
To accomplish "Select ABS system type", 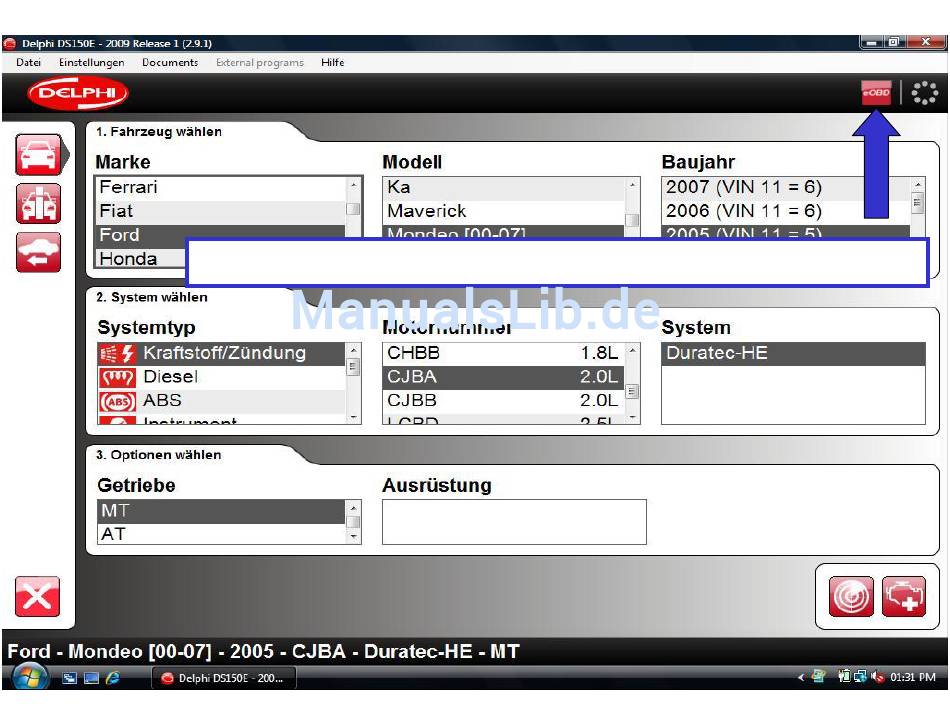I will click(221, 401).
